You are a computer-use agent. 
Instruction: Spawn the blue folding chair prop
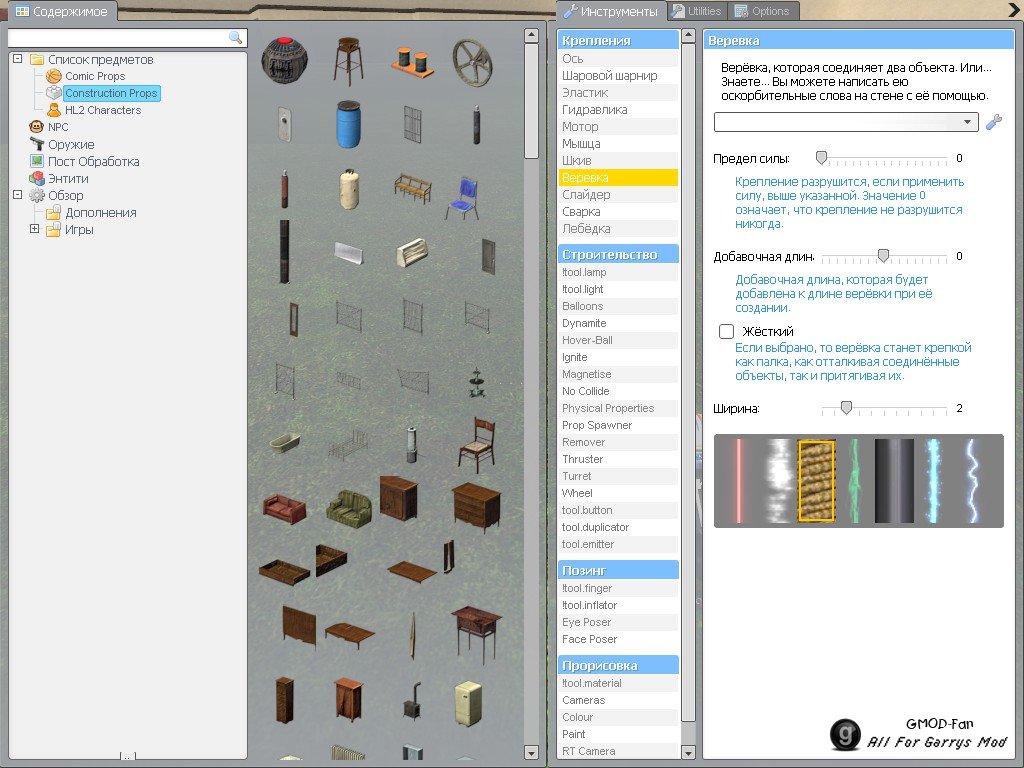(464, 198)
